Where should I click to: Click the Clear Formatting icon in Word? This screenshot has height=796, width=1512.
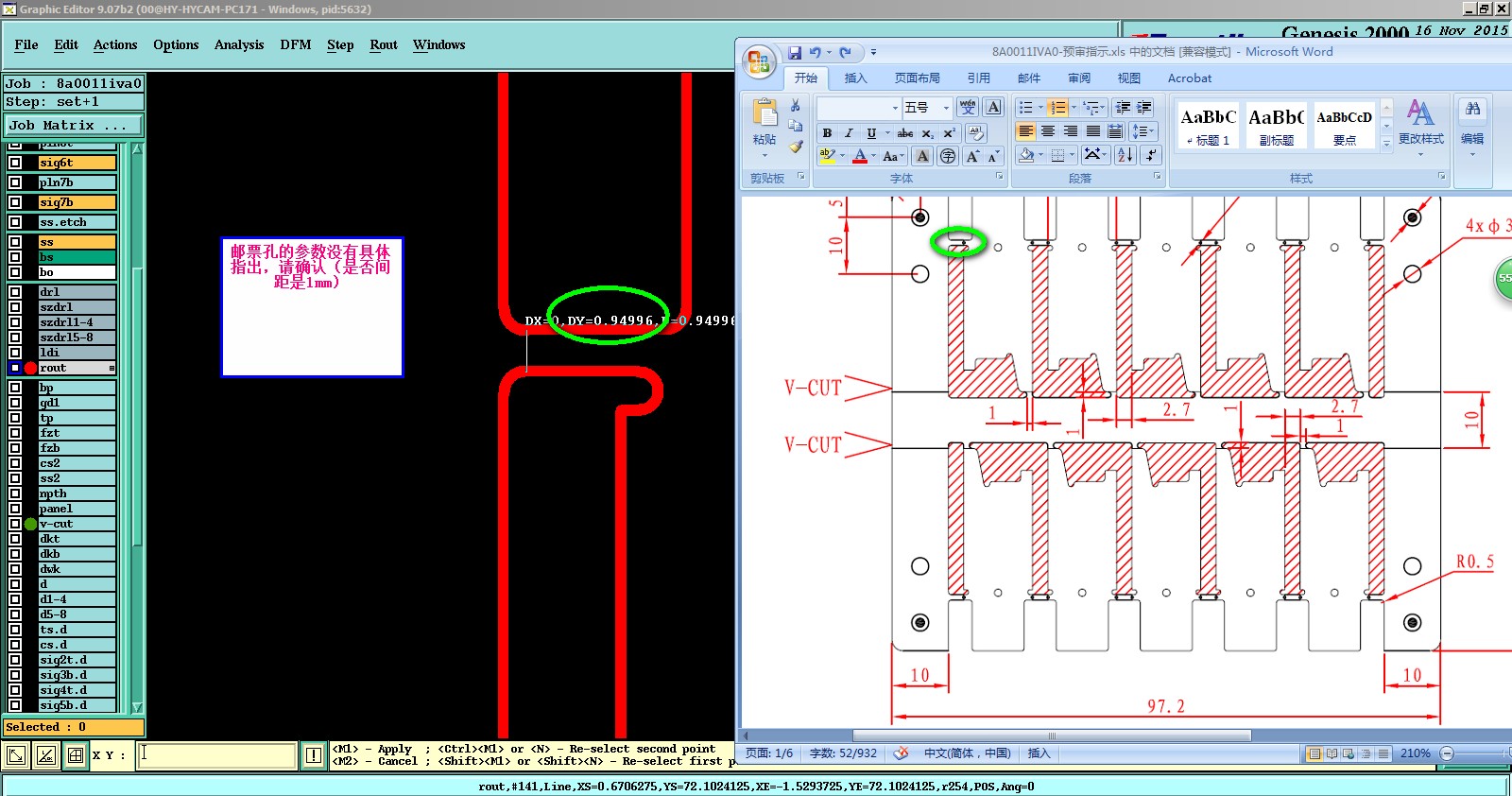pos(975,133)
